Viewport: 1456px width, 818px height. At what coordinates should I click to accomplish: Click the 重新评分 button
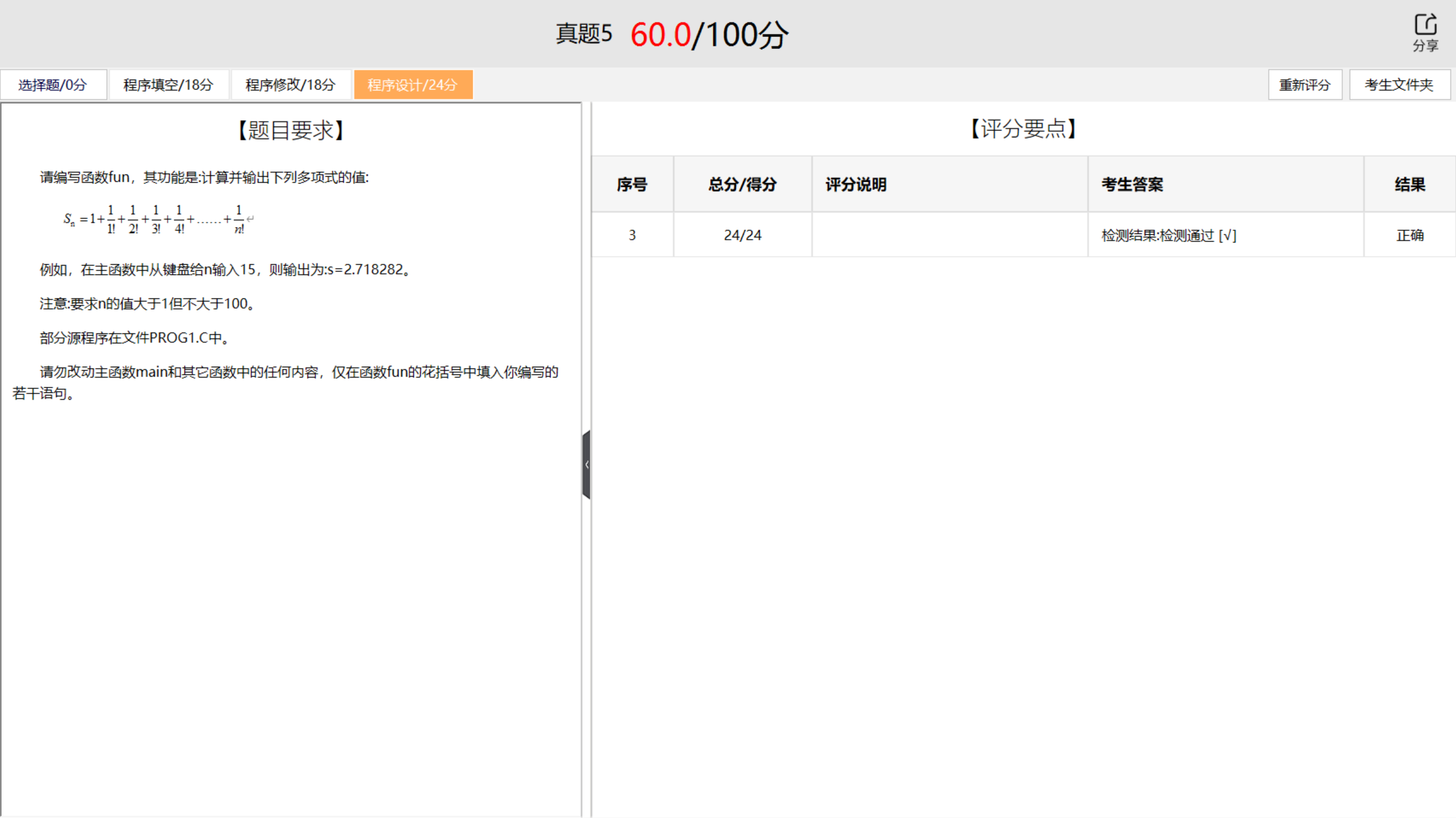[1305, 85]
